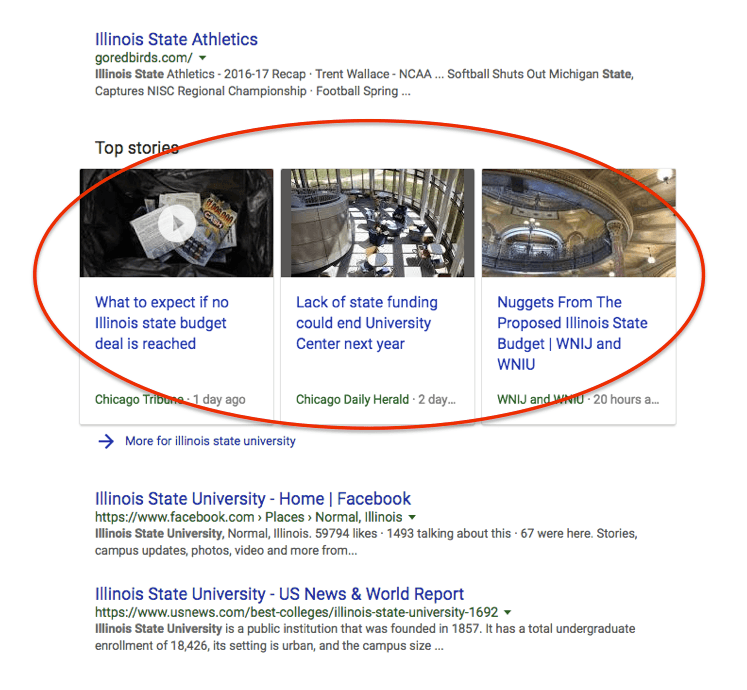Click the 'Top stories' heading
The height and width of the screenshot is (690, 747).
tap(137, 148)
